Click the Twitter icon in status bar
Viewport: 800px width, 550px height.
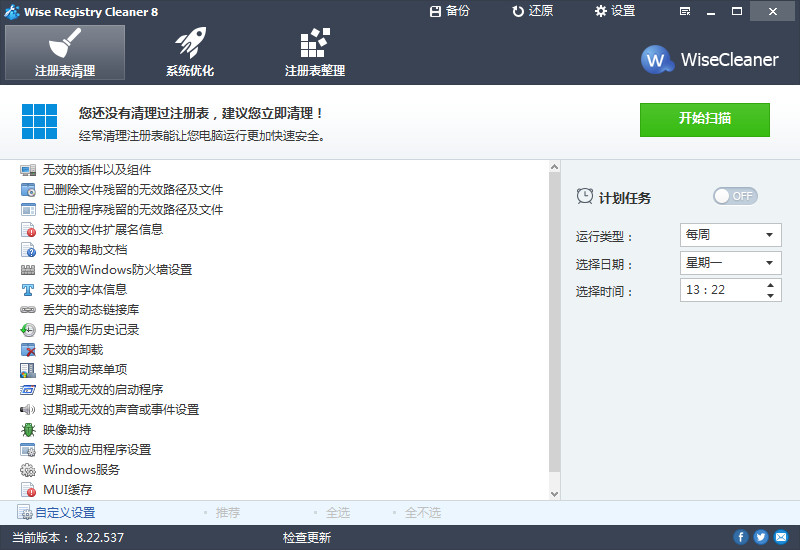click(761, 537)
